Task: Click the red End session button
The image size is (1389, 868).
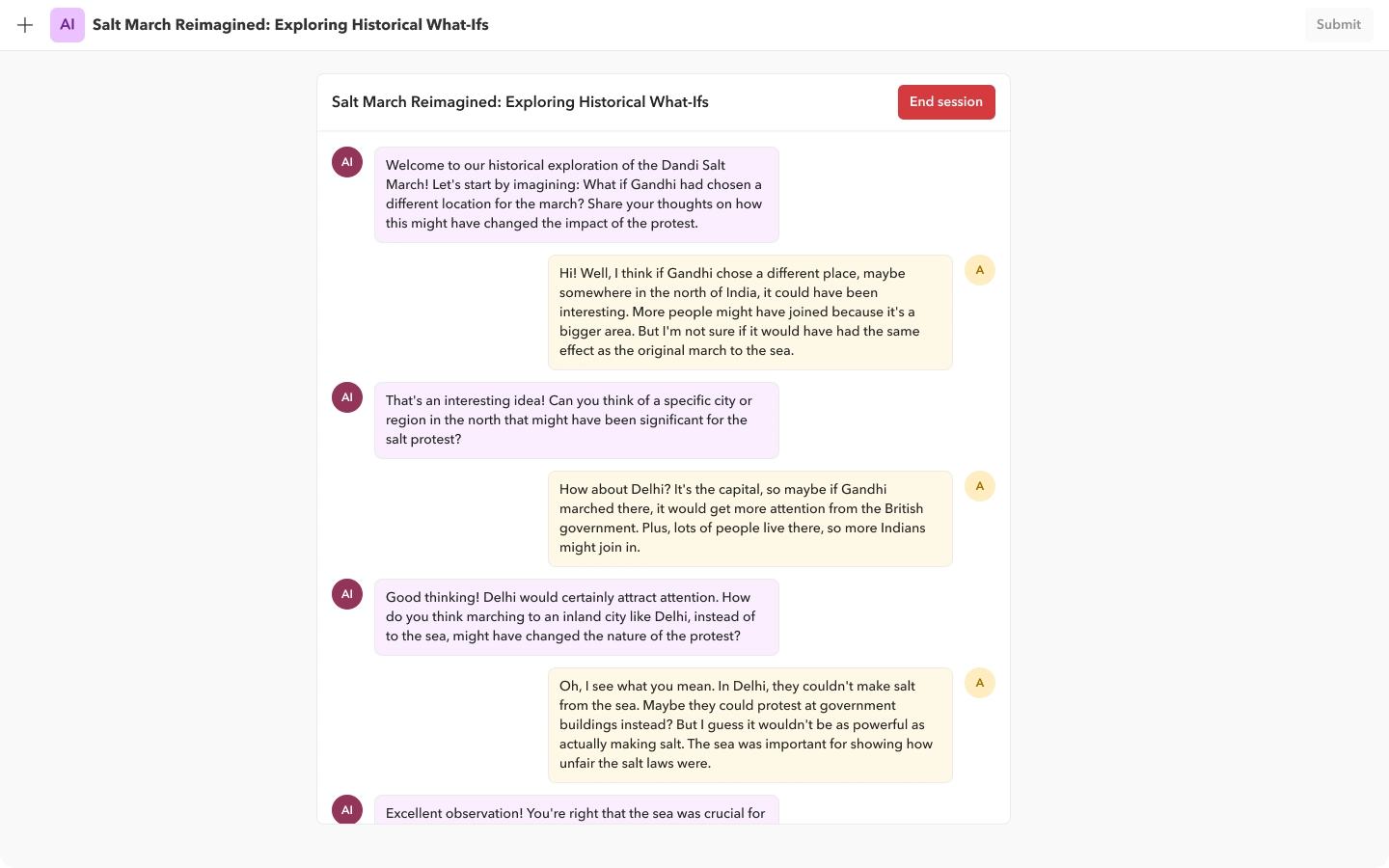Action: 945,102
